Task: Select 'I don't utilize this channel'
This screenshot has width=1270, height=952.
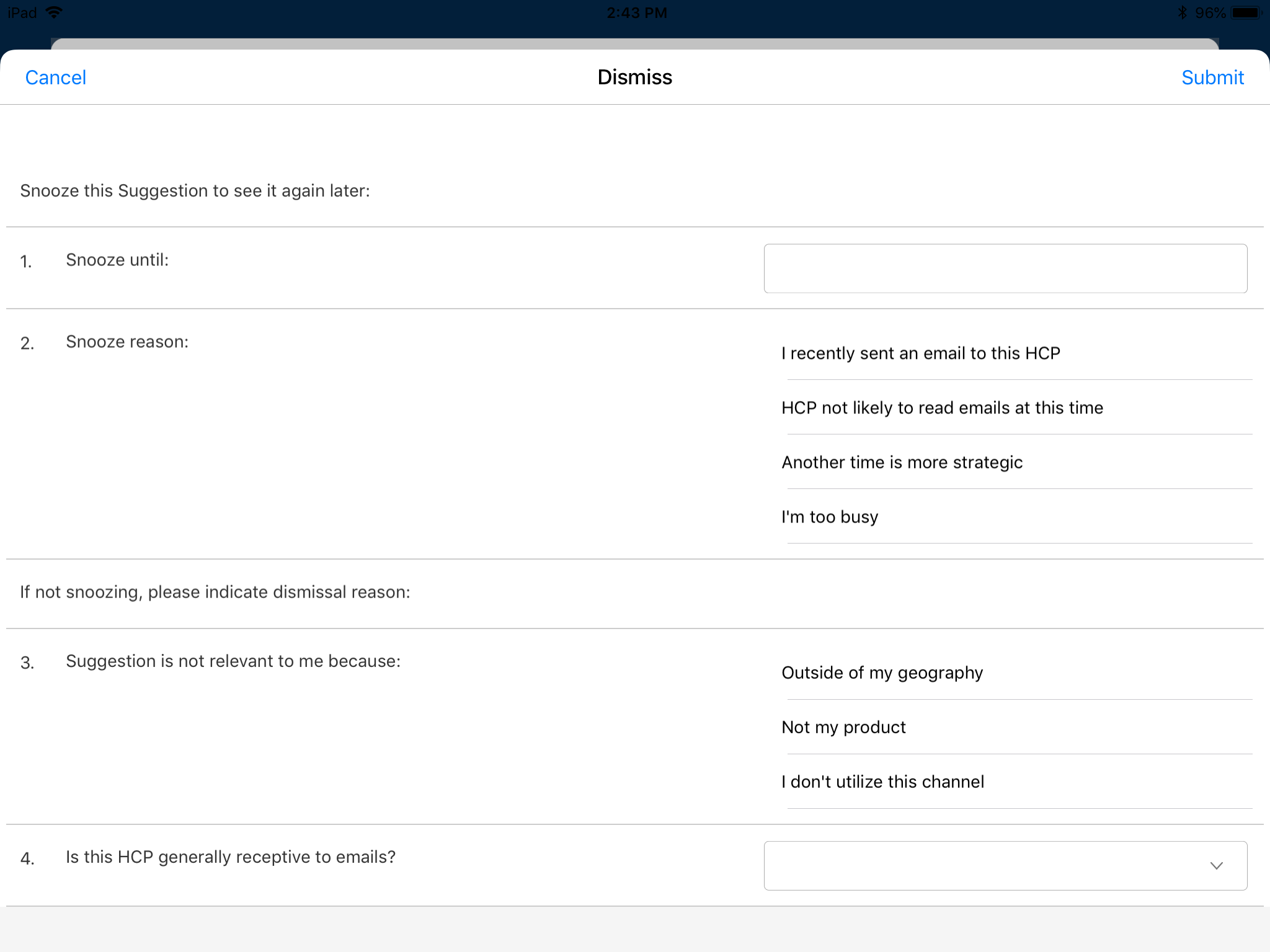Action: click(882, 782)
